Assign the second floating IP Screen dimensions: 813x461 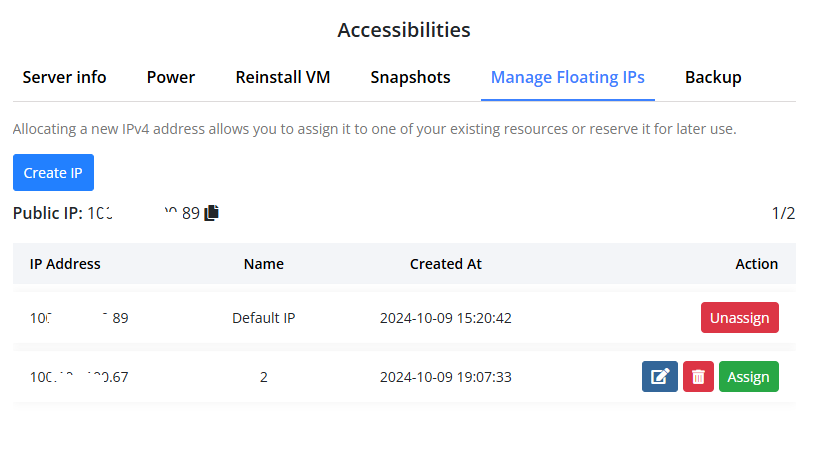point(748,377)
